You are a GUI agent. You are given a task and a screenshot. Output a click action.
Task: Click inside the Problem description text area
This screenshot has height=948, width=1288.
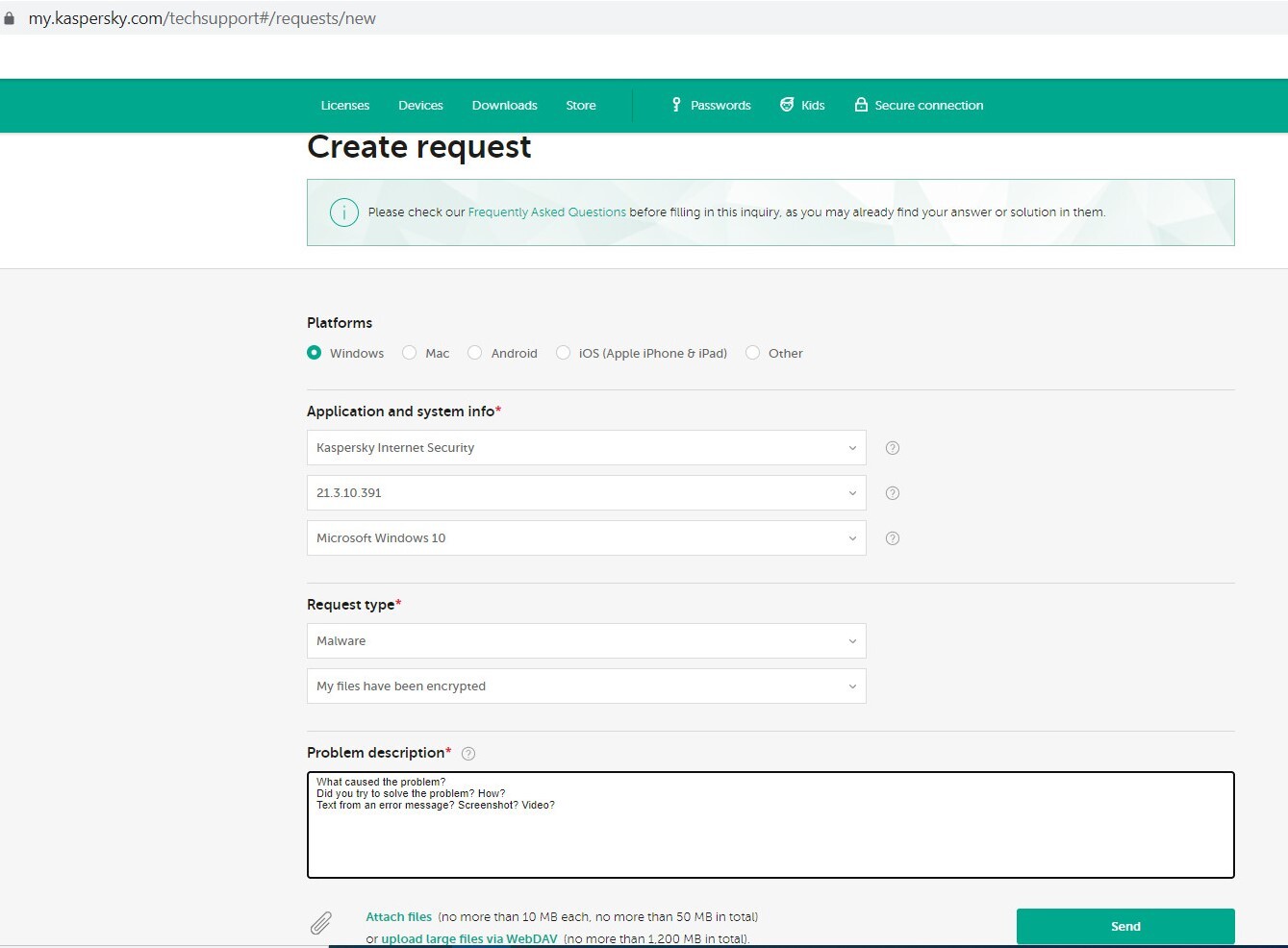(770, 836)
